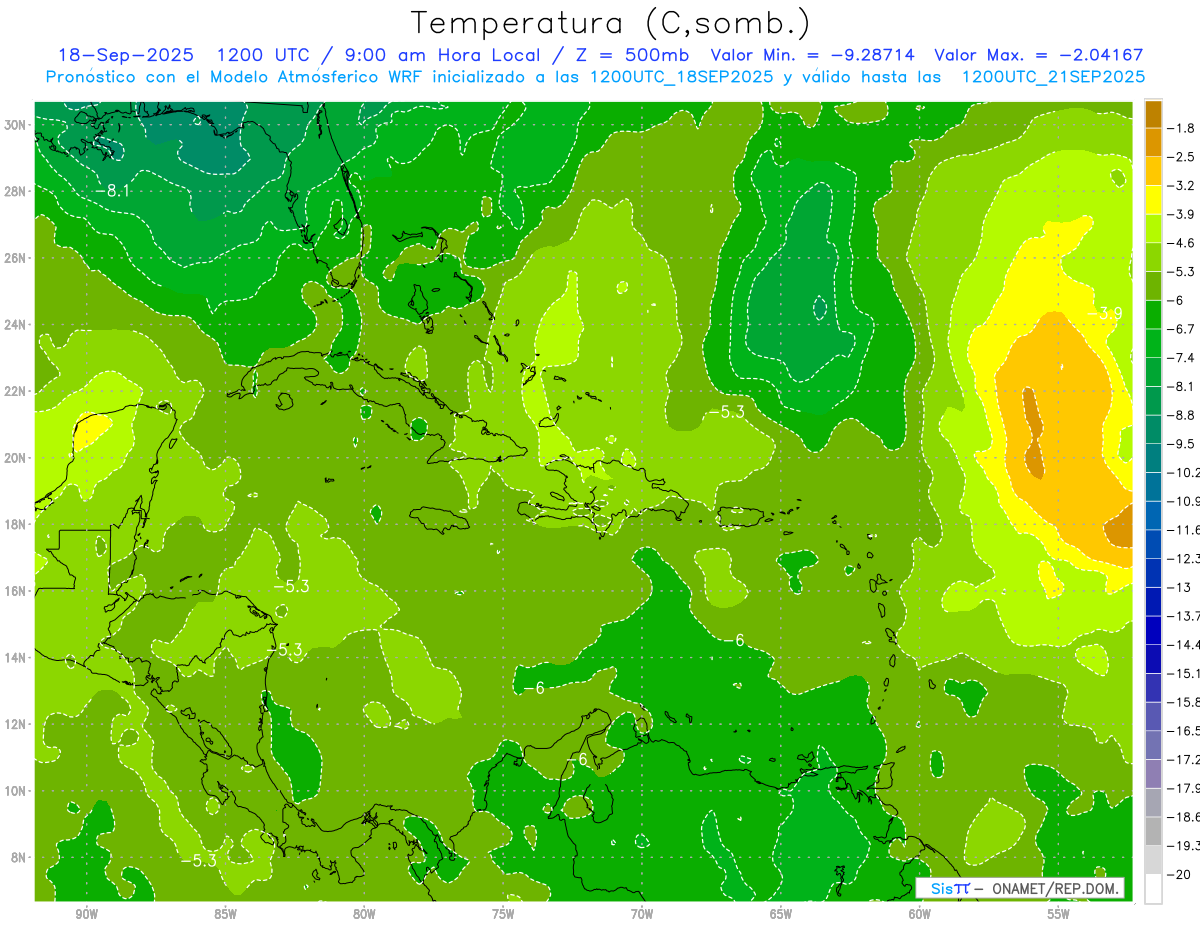The height and width of the screenshot is (927, 1200).
Task: Click the SisTT ONAMET/REP.DOM. logo
Action: 1020,888
